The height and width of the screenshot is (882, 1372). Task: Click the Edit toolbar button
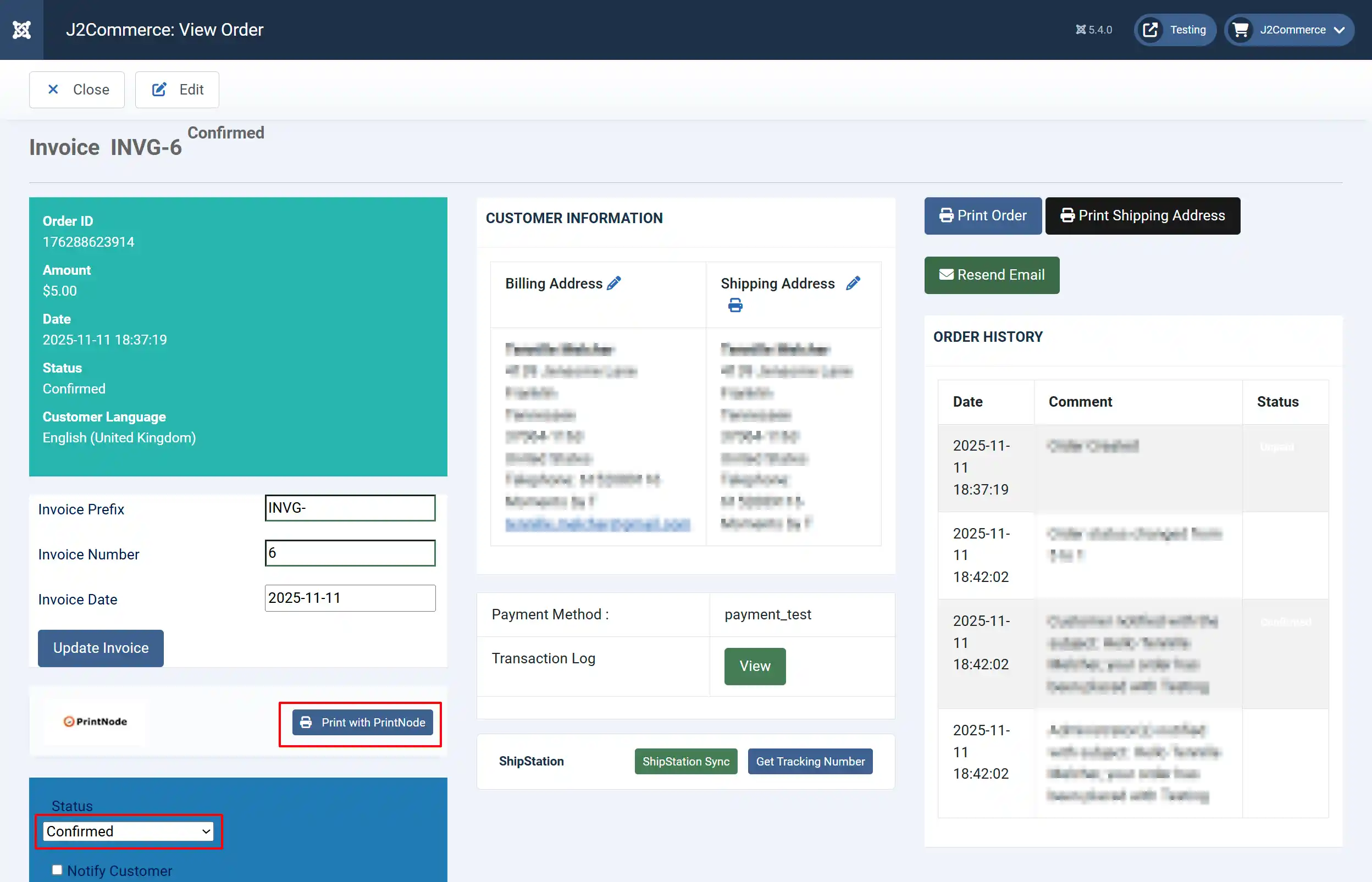(177, 90)
